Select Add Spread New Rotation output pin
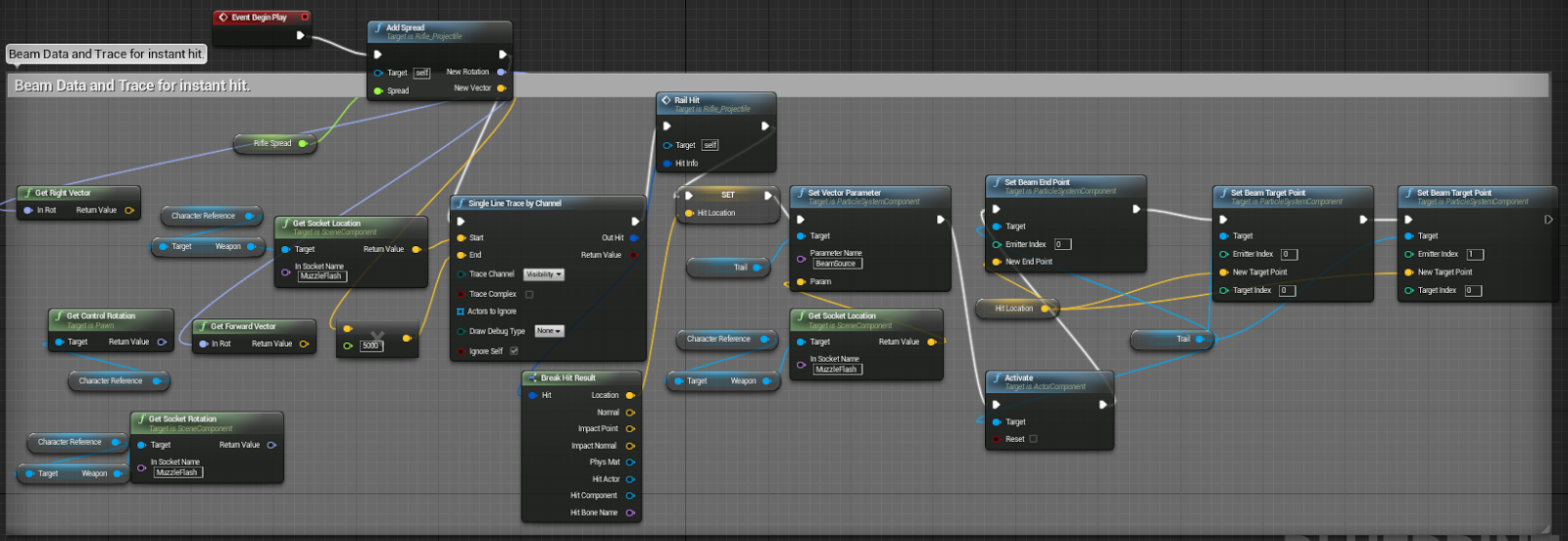 pos(501,72)
